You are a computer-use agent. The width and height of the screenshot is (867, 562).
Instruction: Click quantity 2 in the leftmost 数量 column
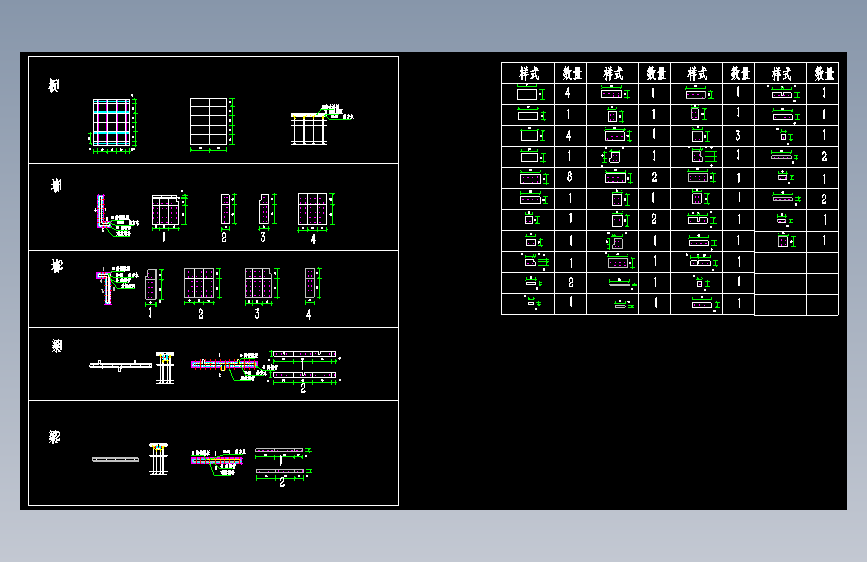pyautogui.click(x=571, y=283)
